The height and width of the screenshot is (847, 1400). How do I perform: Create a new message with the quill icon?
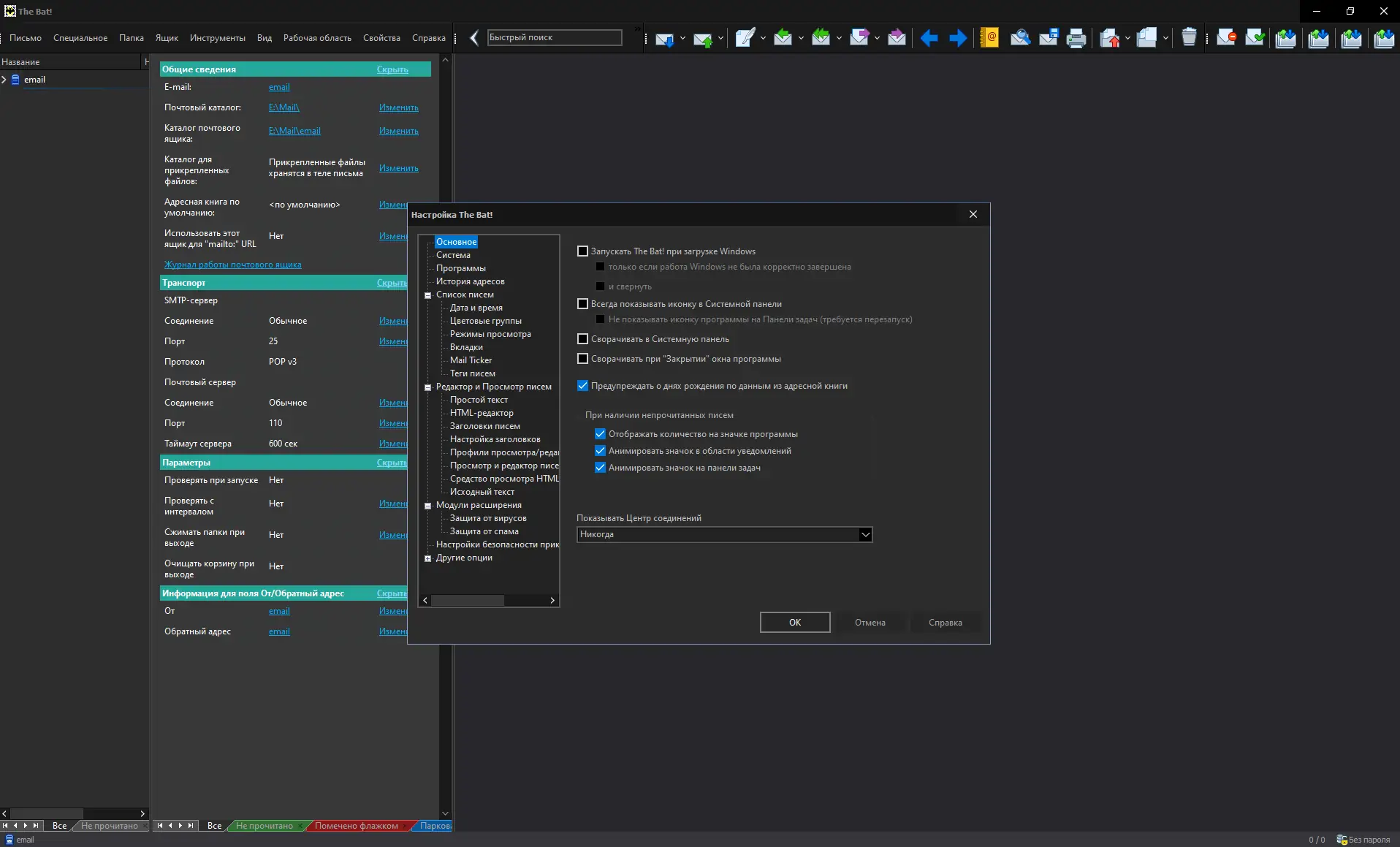point(745,38)
